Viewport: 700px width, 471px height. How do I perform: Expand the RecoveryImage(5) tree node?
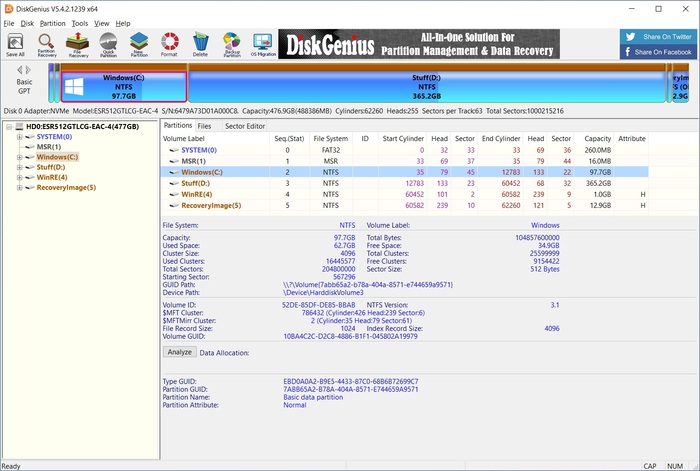click(x=20, y=188)
